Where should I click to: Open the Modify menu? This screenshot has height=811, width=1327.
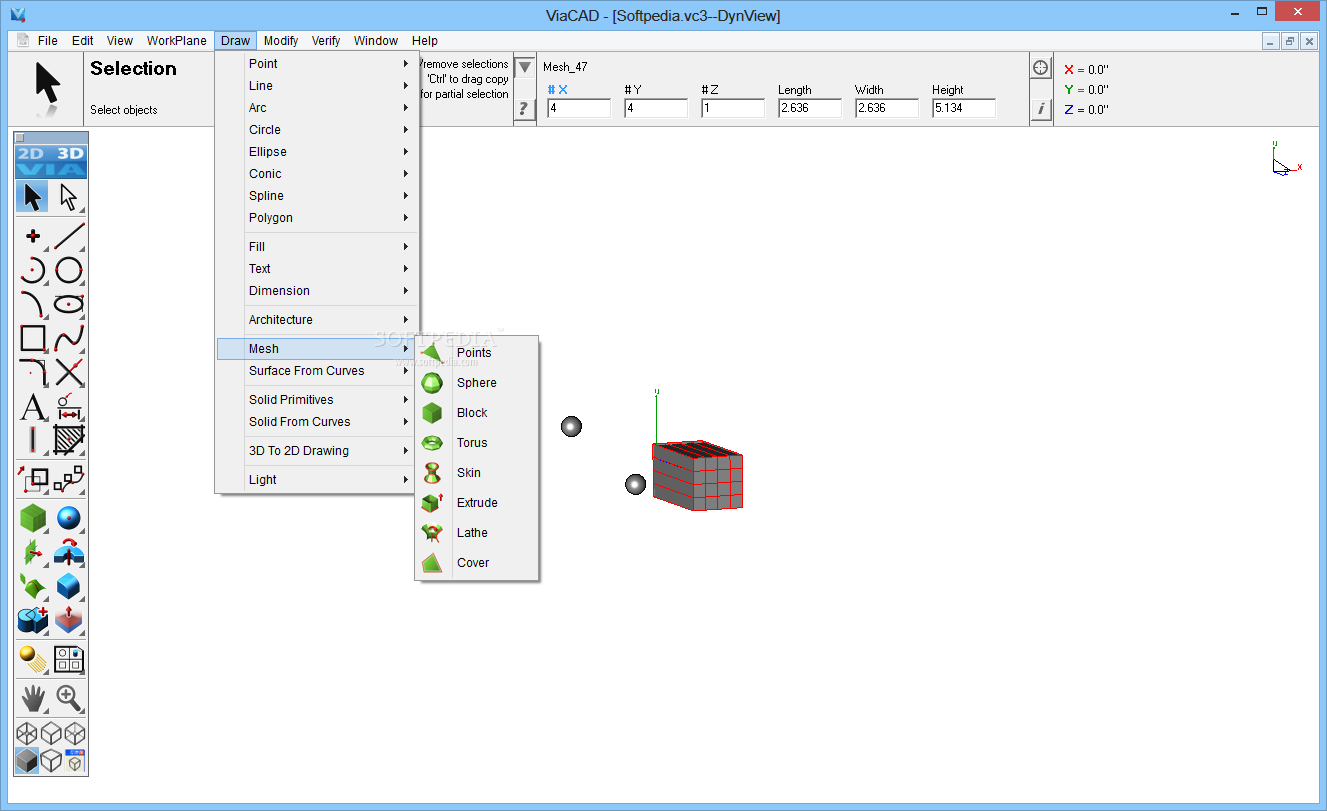281,41
